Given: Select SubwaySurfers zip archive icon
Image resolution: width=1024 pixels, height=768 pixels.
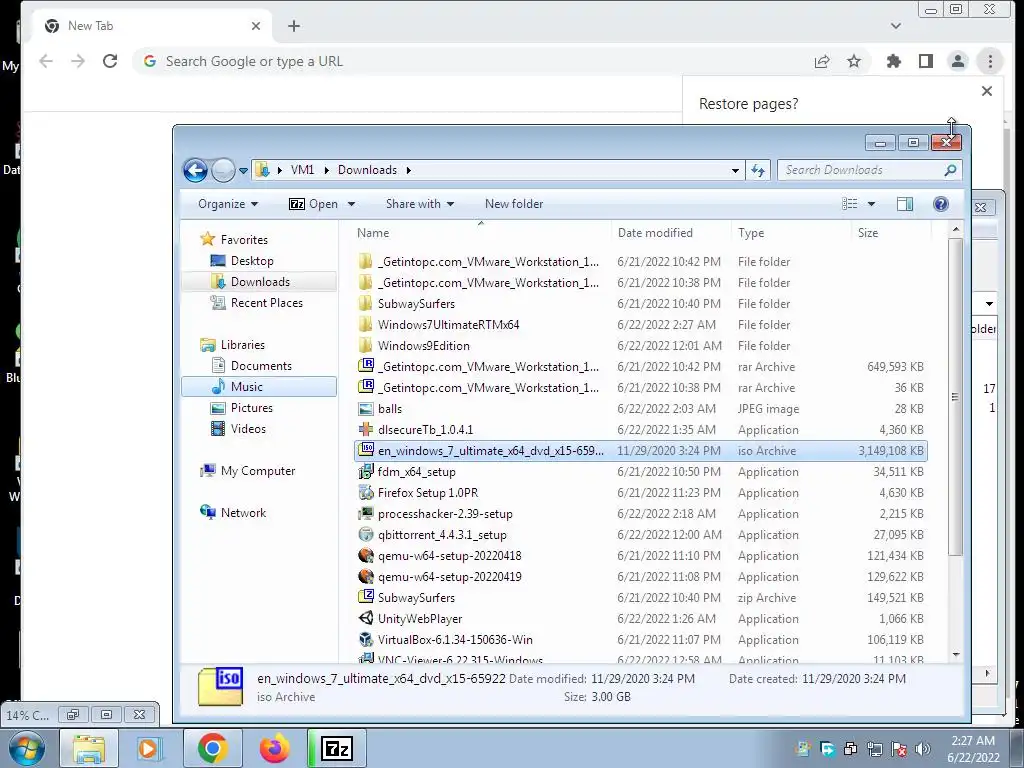Looking at the screenshot, I should (x=366, y=597).
